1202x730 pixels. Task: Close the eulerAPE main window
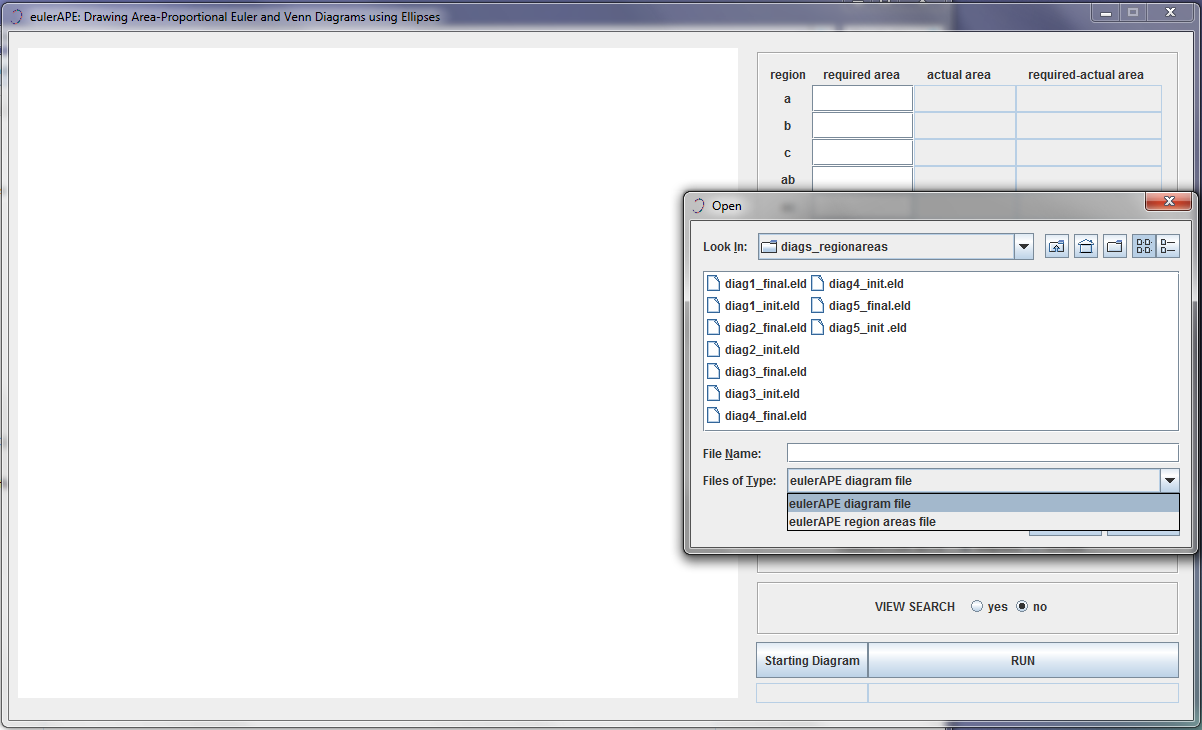click(x=1169, y=13)
